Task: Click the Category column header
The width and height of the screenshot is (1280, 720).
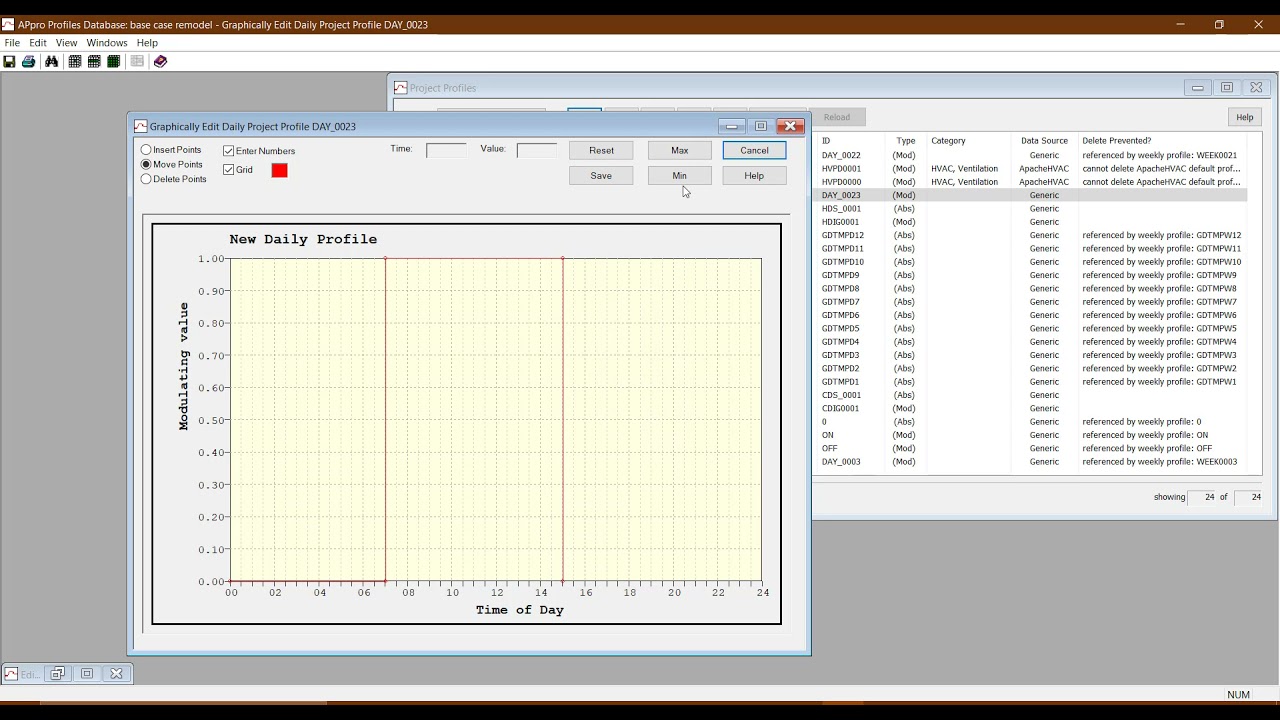Action: [x=949, y=141]
